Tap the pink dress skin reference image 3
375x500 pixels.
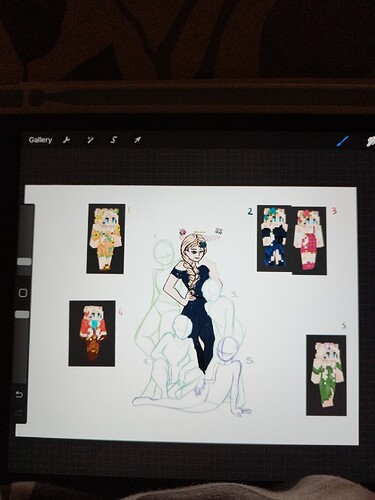pos(309,241)
